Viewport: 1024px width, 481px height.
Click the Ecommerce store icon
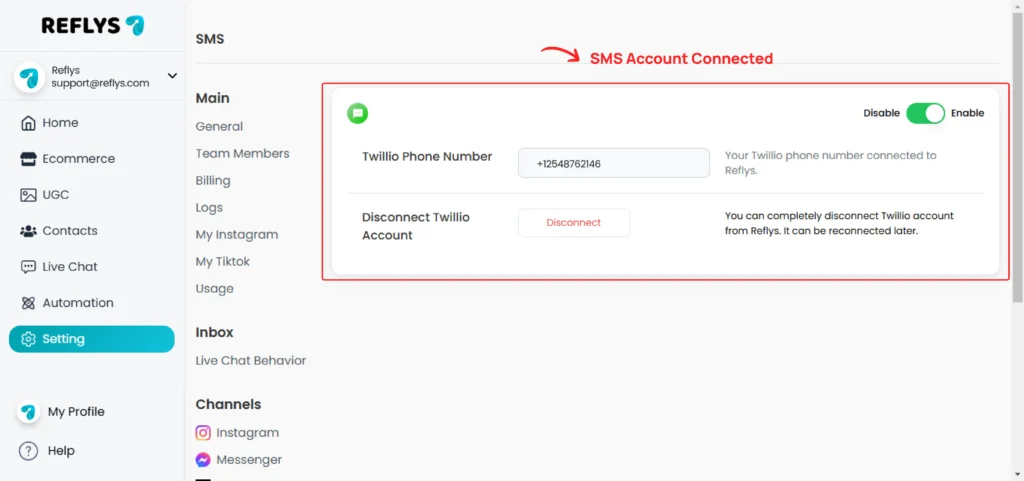pos(28,159)
